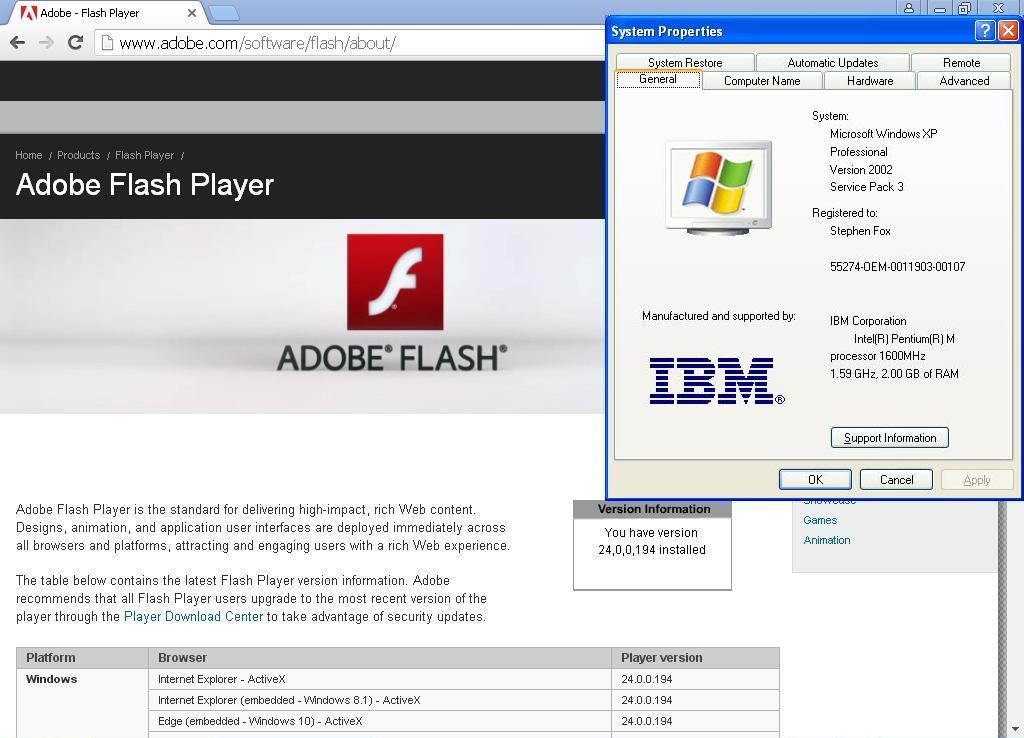Click the red Adobe Flash logo

point(395,282)
